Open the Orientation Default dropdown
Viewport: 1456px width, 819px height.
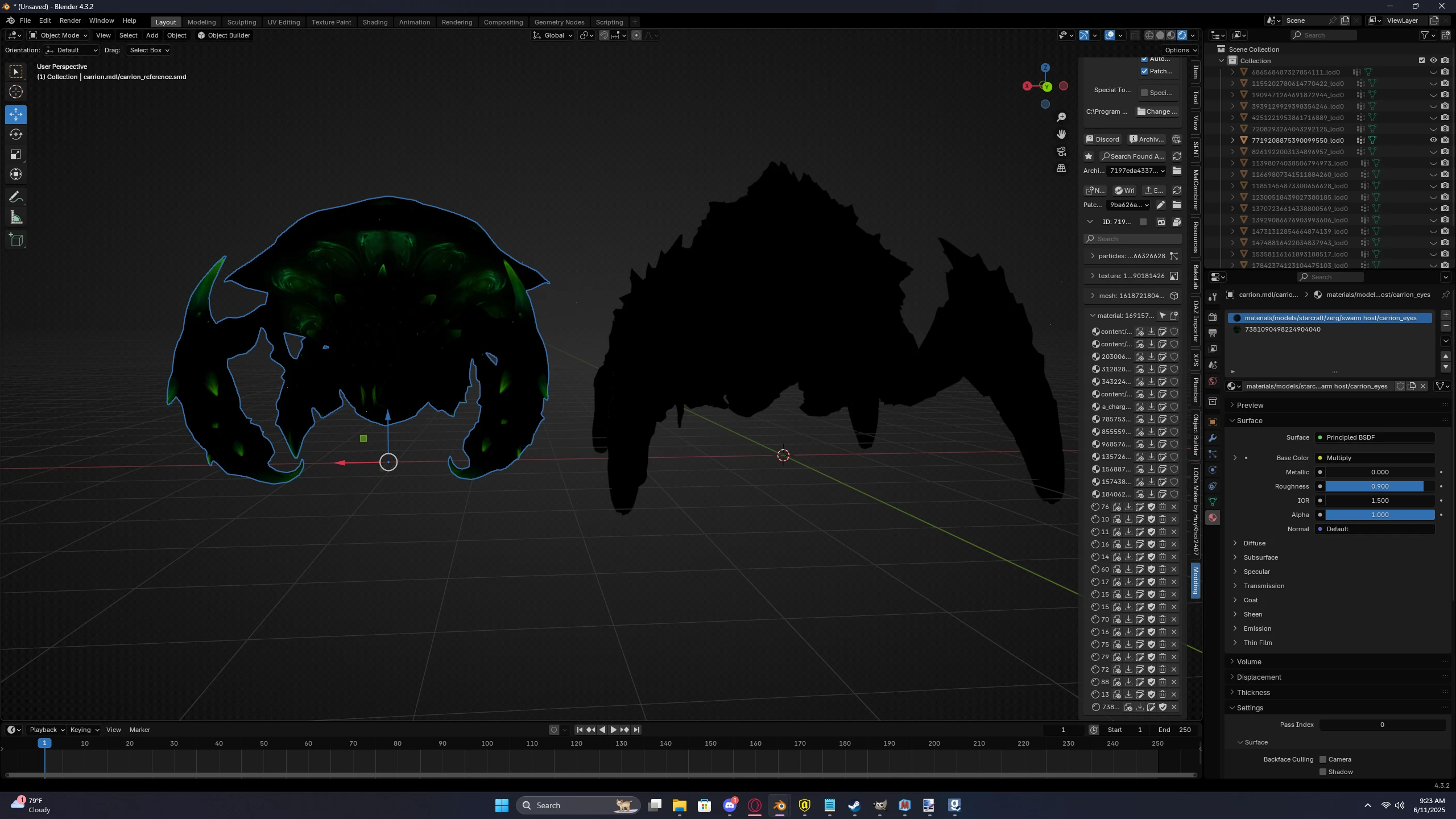[72, 50]
